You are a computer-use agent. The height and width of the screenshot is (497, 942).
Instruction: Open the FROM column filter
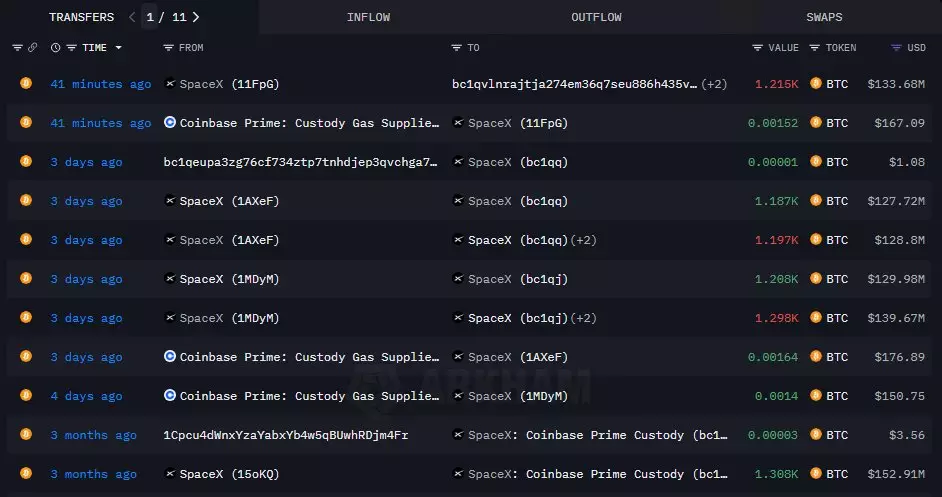(x=169, y=48)
